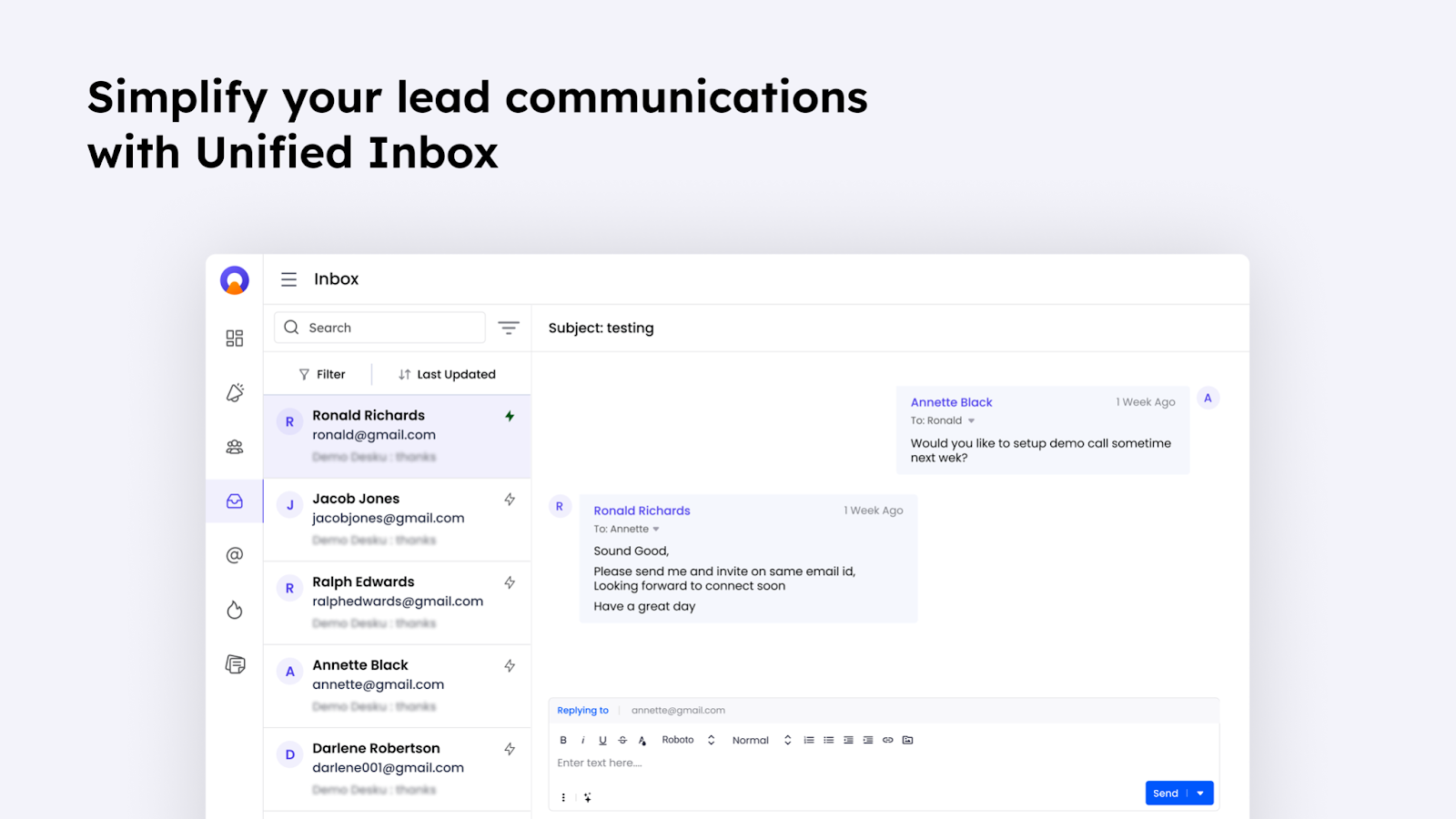The height and width of the screenshot is (819, 1456).
Task: Click the @ mentions sidebar icon
Action: (235, 555)
